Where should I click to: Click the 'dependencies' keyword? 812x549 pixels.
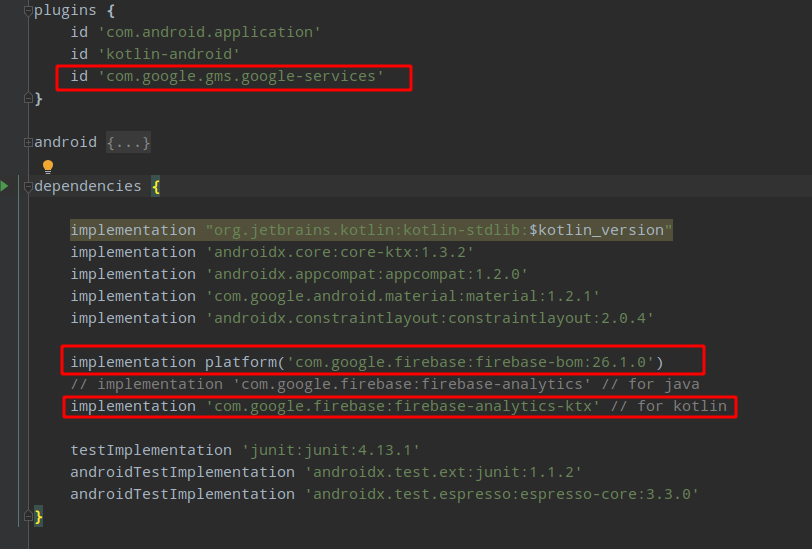pos(88,186)
